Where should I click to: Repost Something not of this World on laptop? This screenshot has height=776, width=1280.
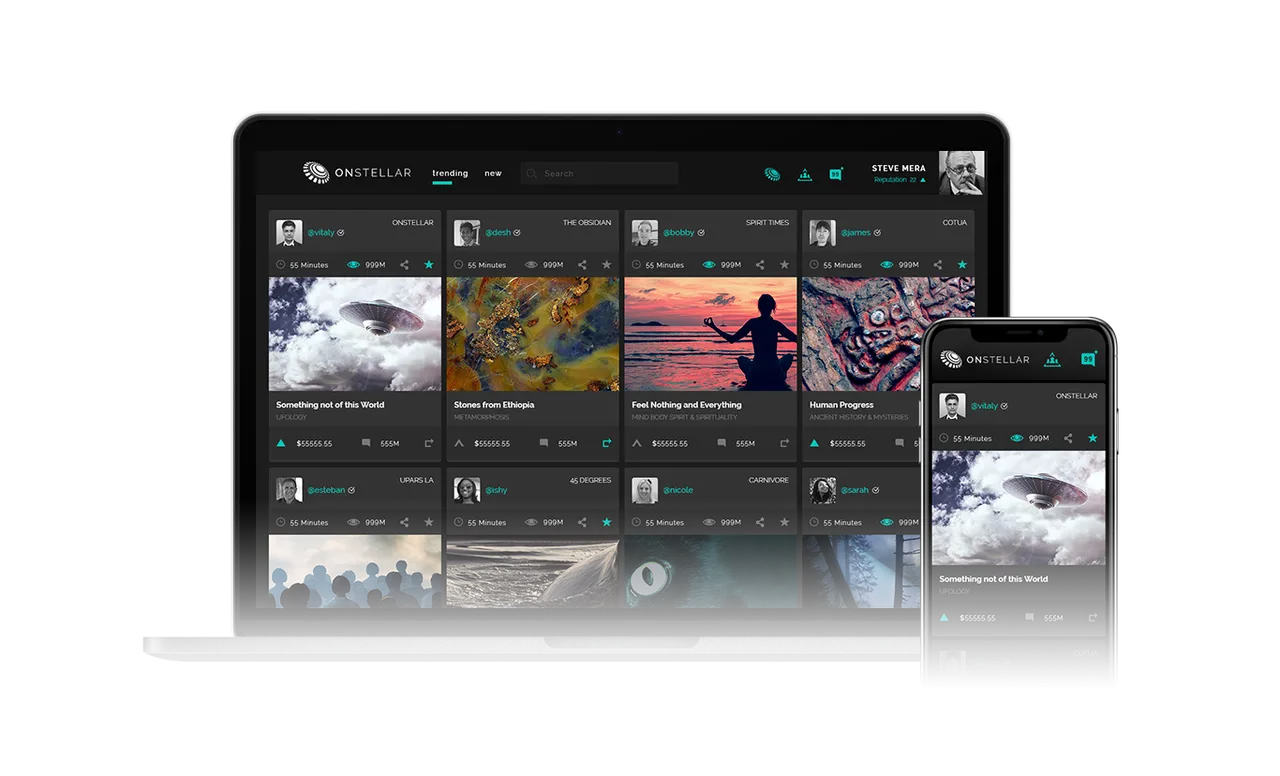pos(428,443)
